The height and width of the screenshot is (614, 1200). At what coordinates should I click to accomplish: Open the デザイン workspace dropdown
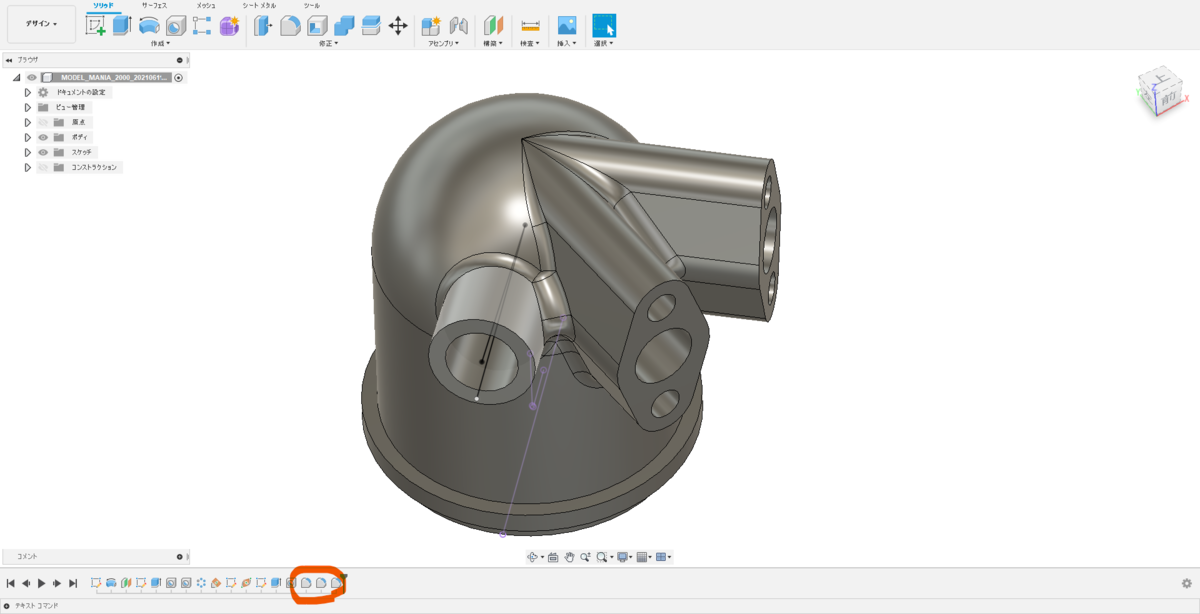pos(41,24)
